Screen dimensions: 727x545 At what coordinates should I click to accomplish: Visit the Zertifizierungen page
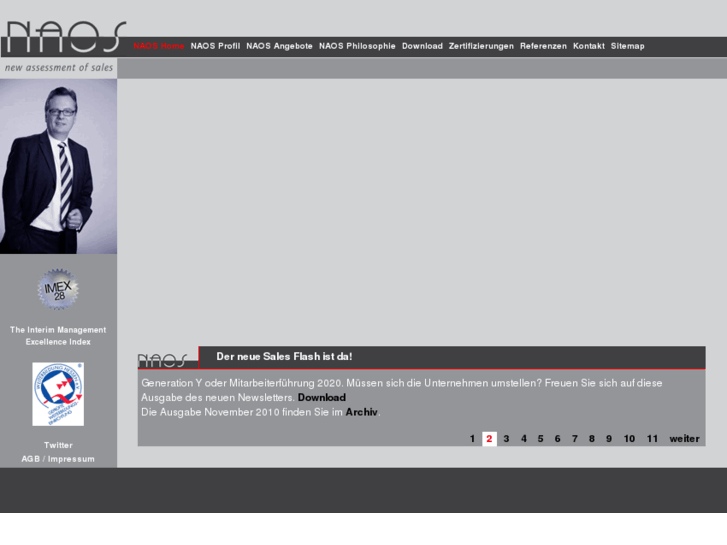pos(481,46)
